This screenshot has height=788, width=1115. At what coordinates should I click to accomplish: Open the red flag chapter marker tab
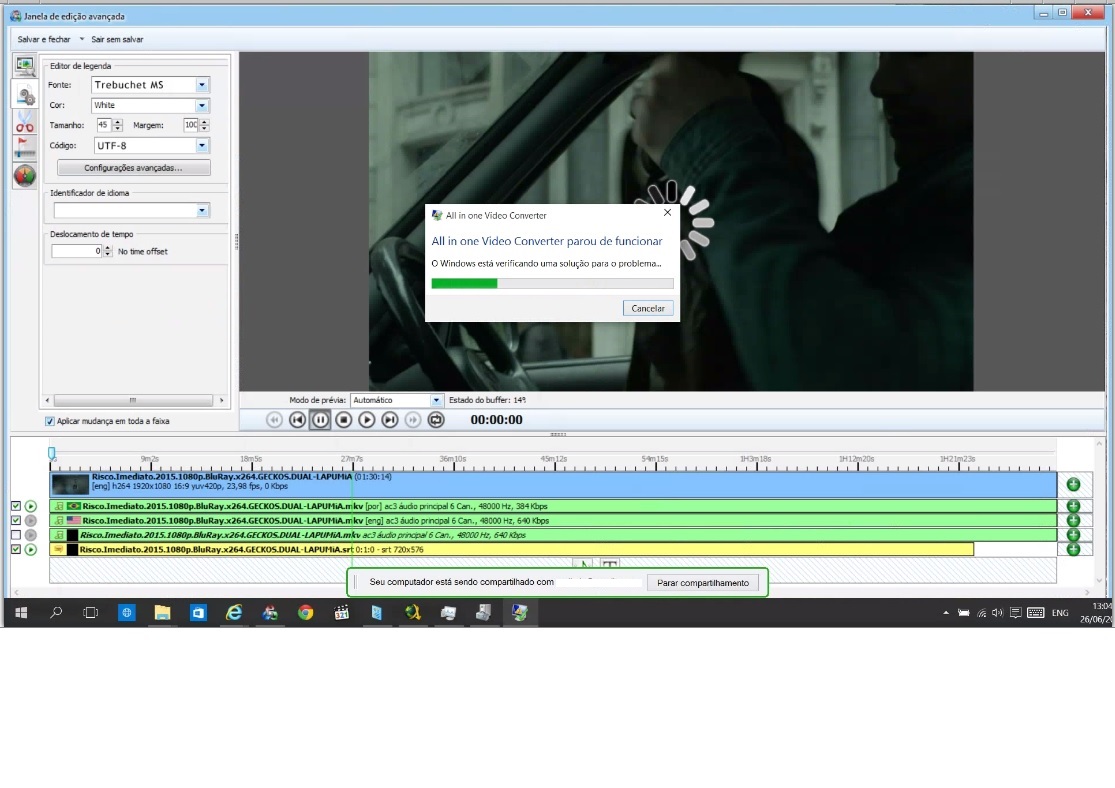click(x=25, y=148)
